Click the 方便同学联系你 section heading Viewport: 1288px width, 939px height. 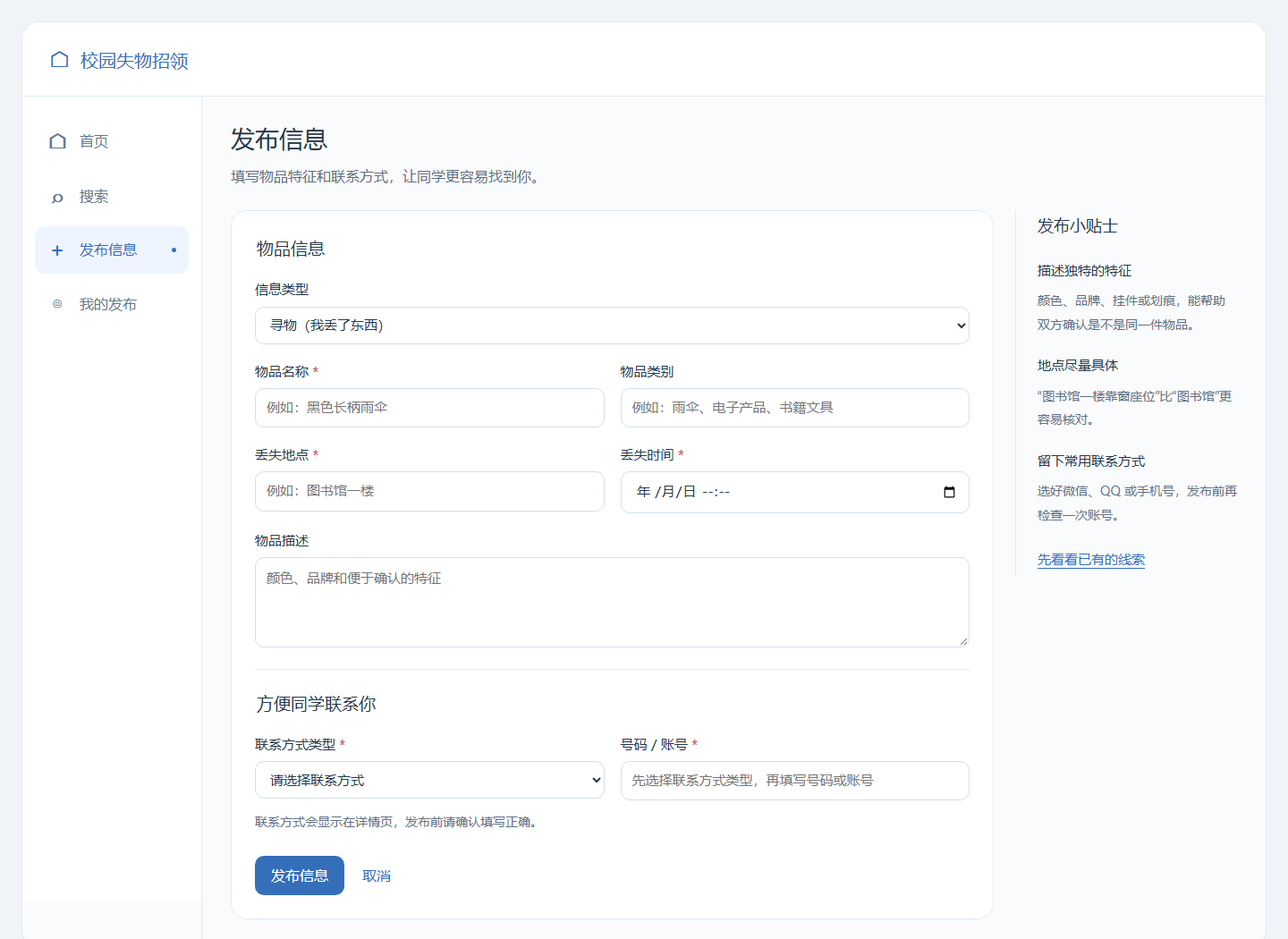[x=316, y=704]
